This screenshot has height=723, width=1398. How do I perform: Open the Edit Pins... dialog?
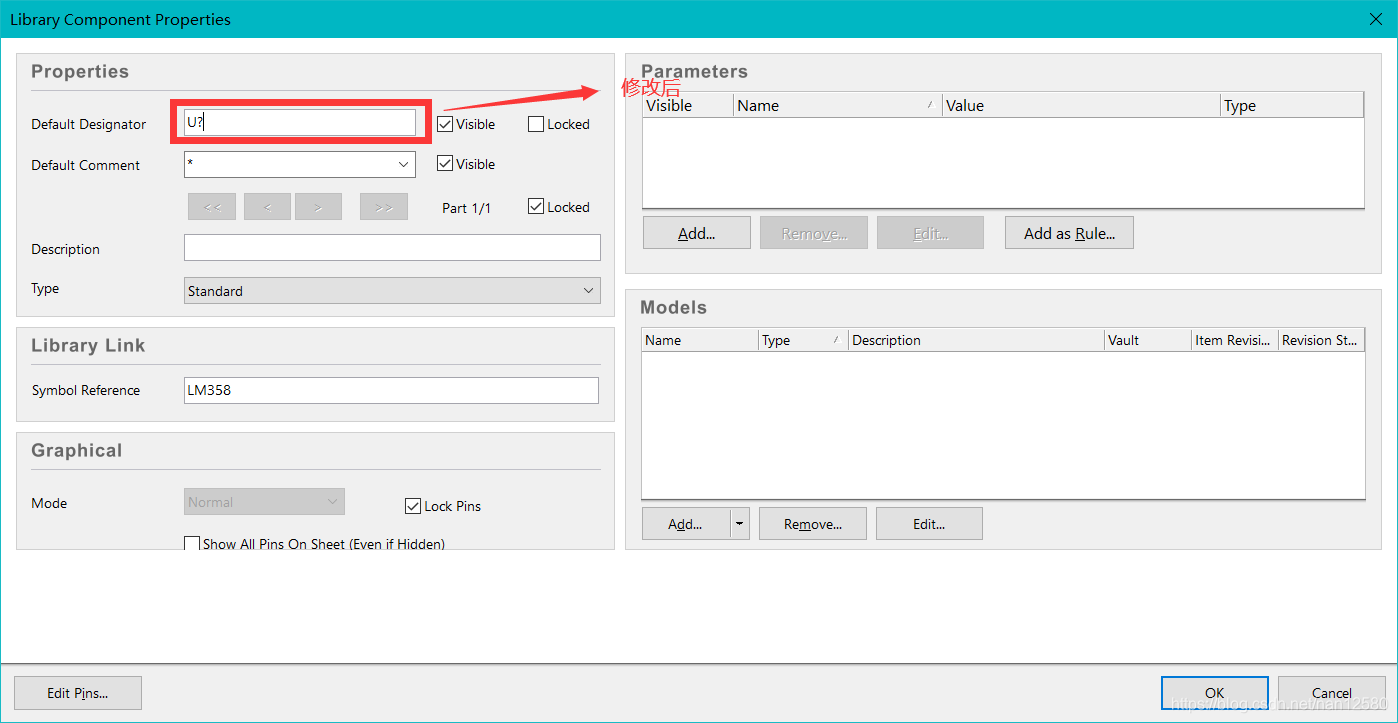coord(78,693)
